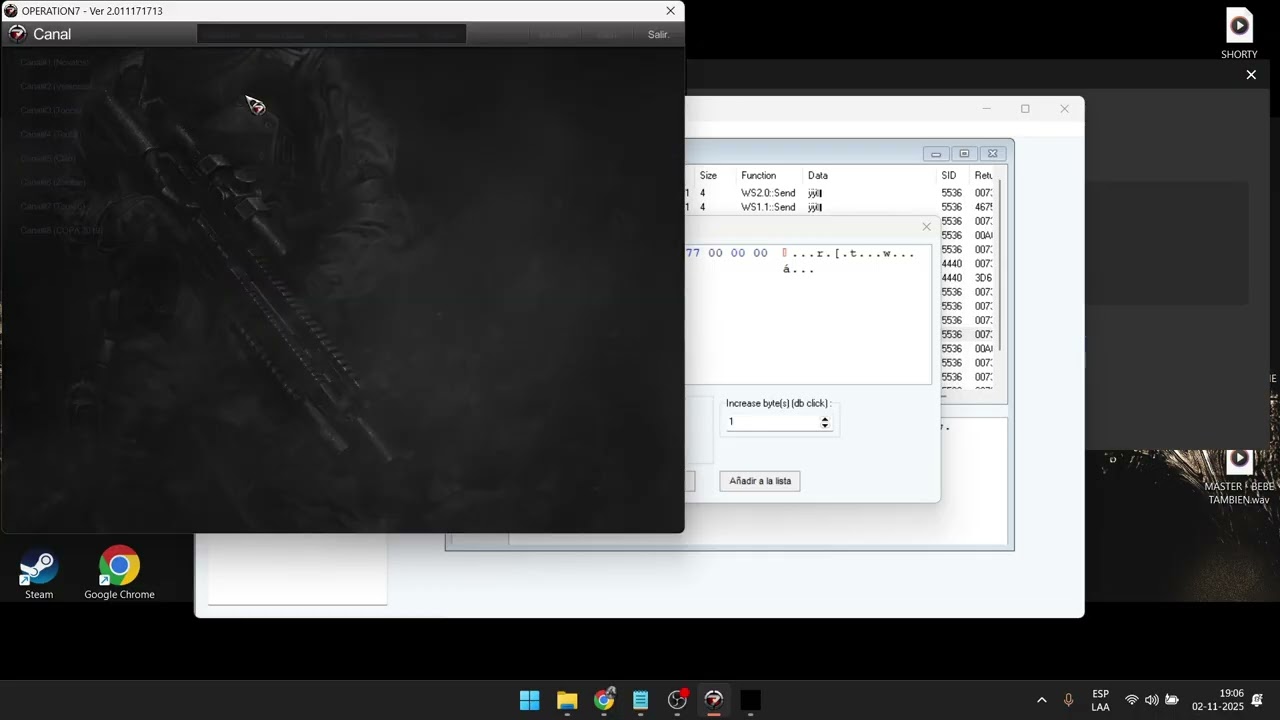Maximize the background white application window

(1025, 109)
